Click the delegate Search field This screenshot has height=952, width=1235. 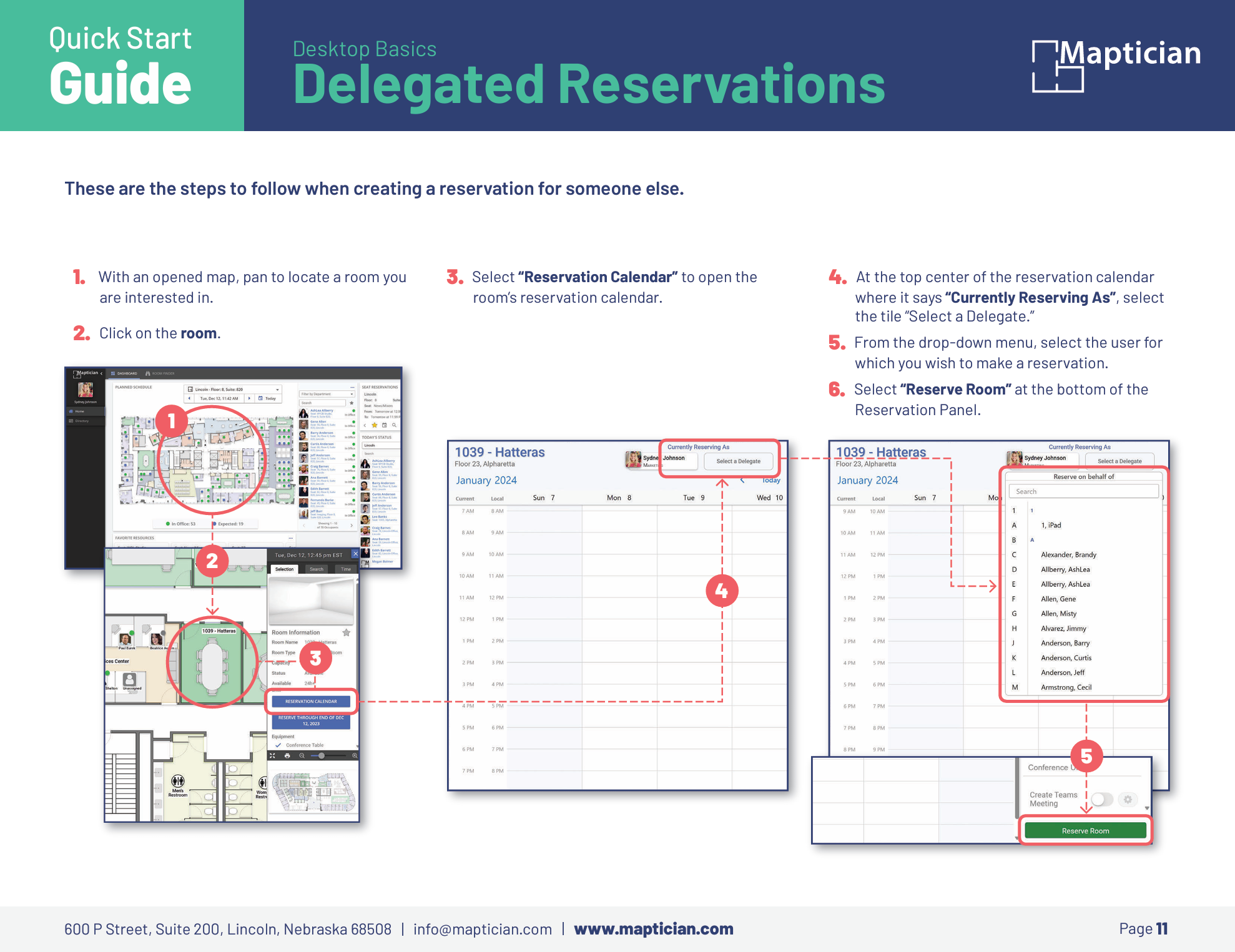(1084, 491)
